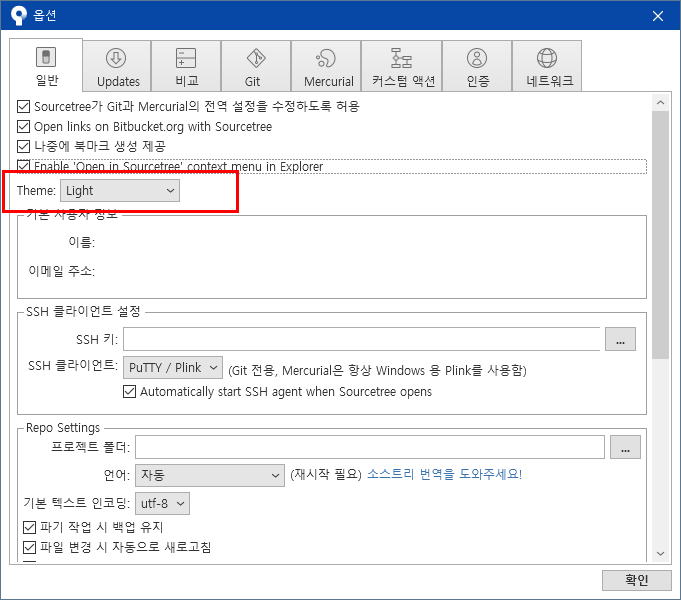The image size is (681, 600).
Task: Click the 네트워크 globe icon
Action: [547, 58]
